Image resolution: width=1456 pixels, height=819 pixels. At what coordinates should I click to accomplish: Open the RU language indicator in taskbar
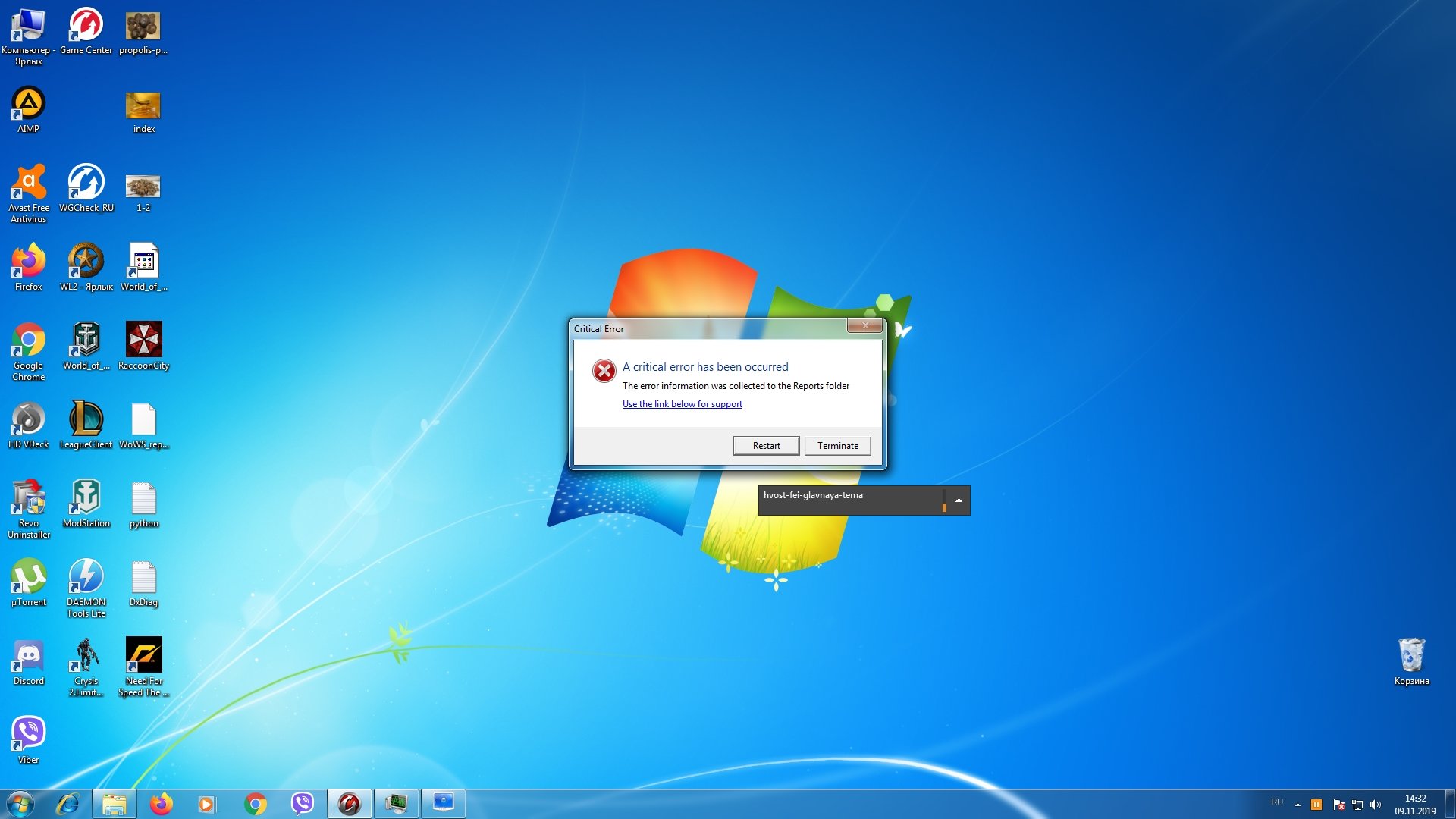(x=1277, y=802)
